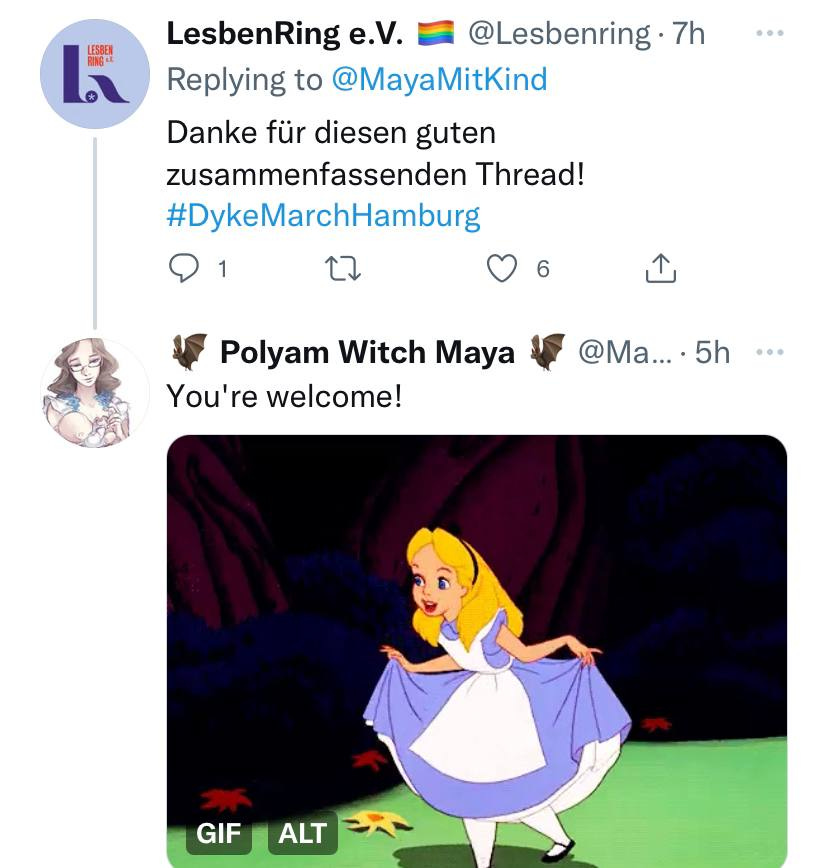
Task: Click the @Lesbenring handle
Action: (559, 34)
